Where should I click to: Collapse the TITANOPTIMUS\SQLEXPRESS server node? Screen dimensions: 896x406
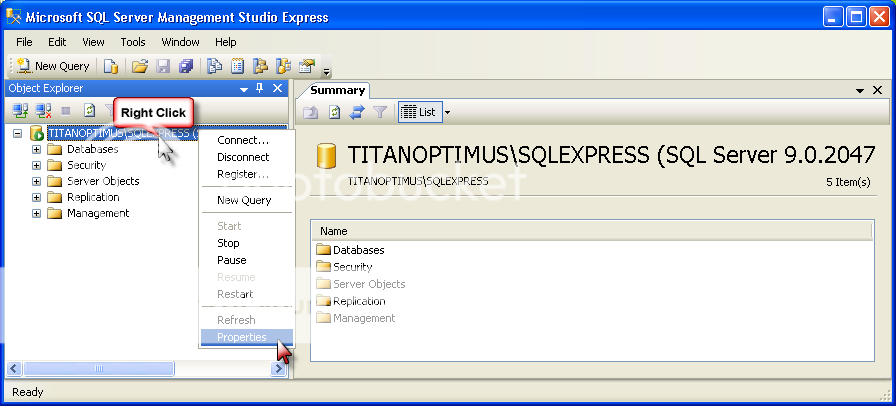[x=17, y=133]
